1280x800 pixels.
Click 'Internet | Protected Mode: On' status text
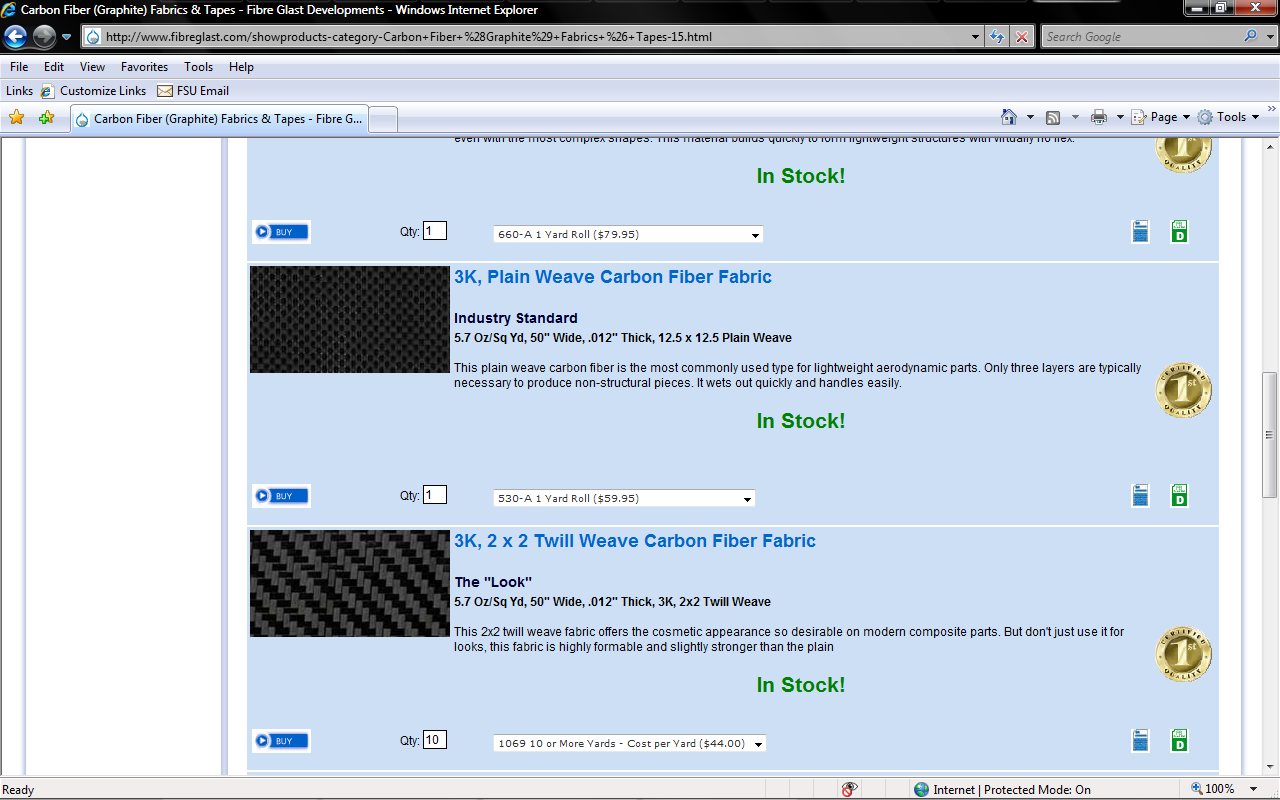(1012, 789)
